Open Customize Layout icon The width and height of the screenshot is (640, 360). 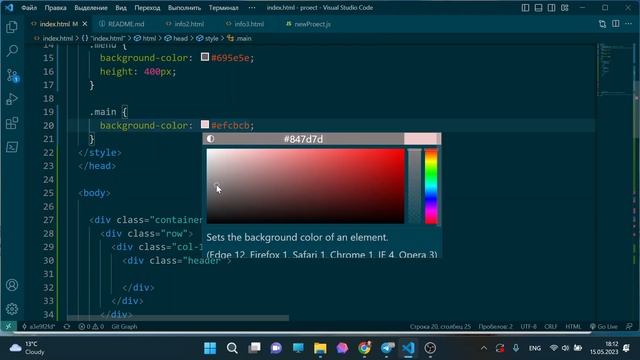[564, 8]
